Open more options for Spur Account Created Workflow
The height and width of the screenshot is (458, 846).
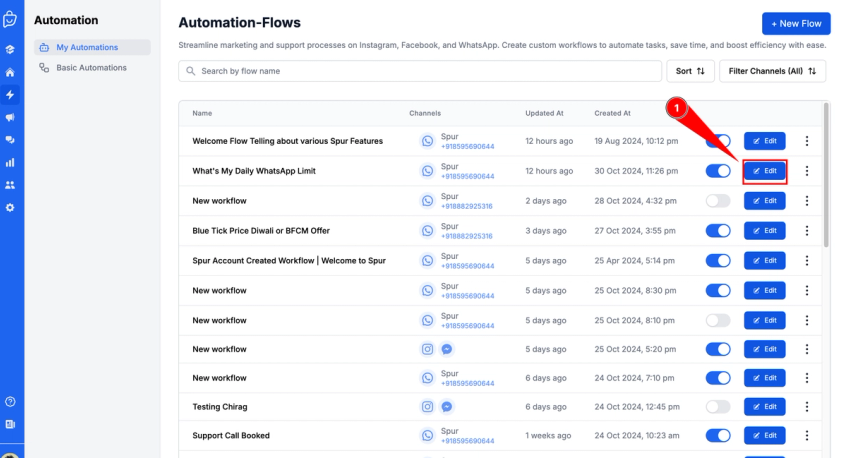[807, 261]
